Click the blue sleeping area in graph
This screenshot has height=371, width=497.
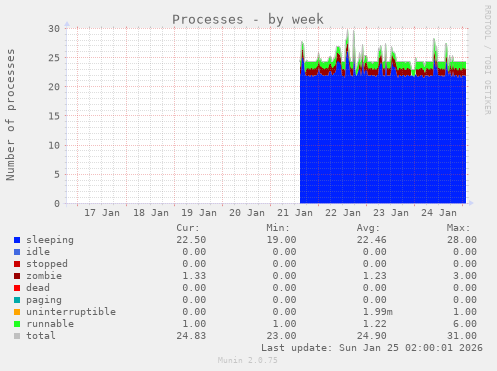(383, 140)
